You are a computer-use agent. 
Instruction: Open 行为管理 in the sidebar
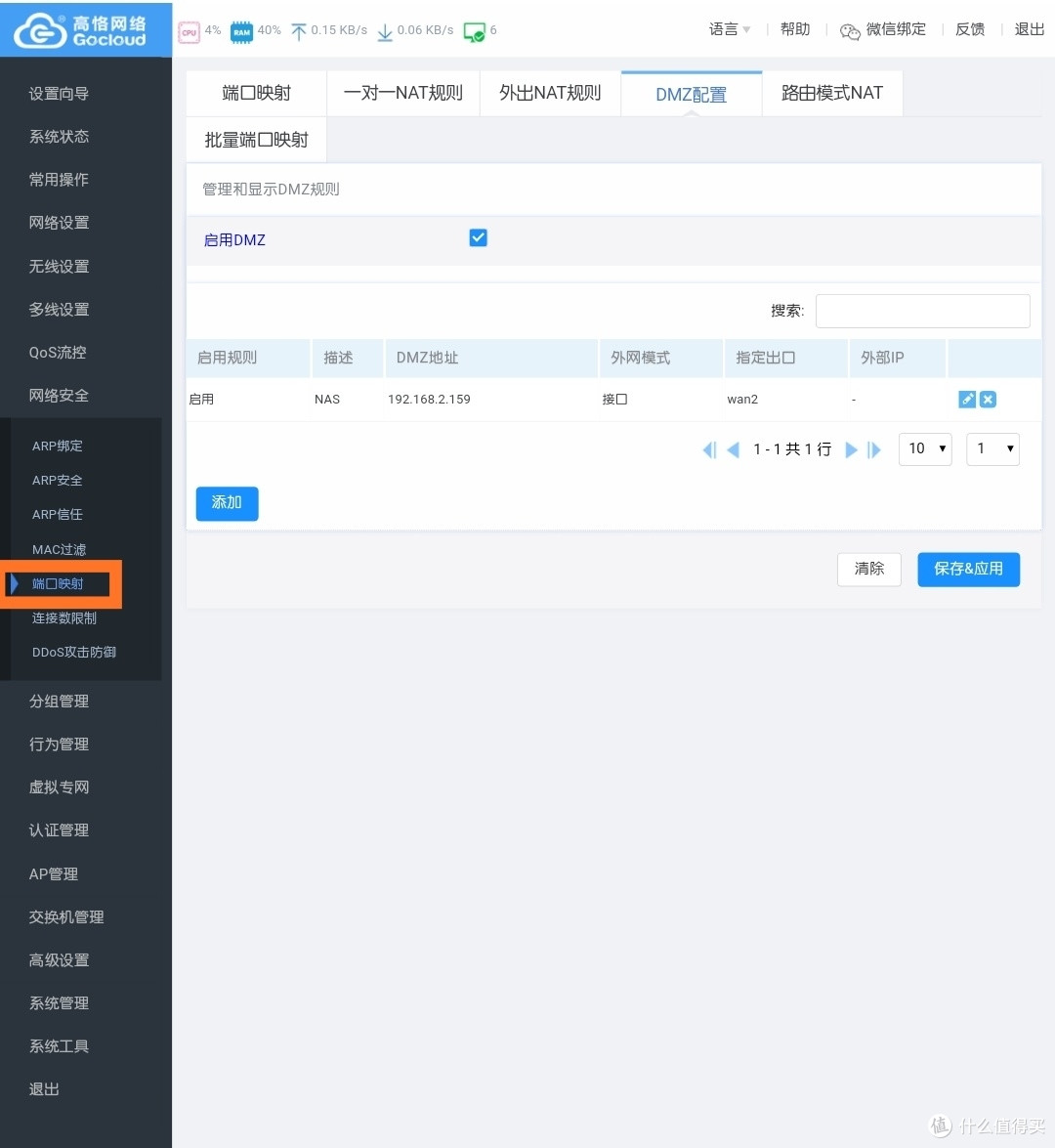pyautogui.click(x=59, y=744)
